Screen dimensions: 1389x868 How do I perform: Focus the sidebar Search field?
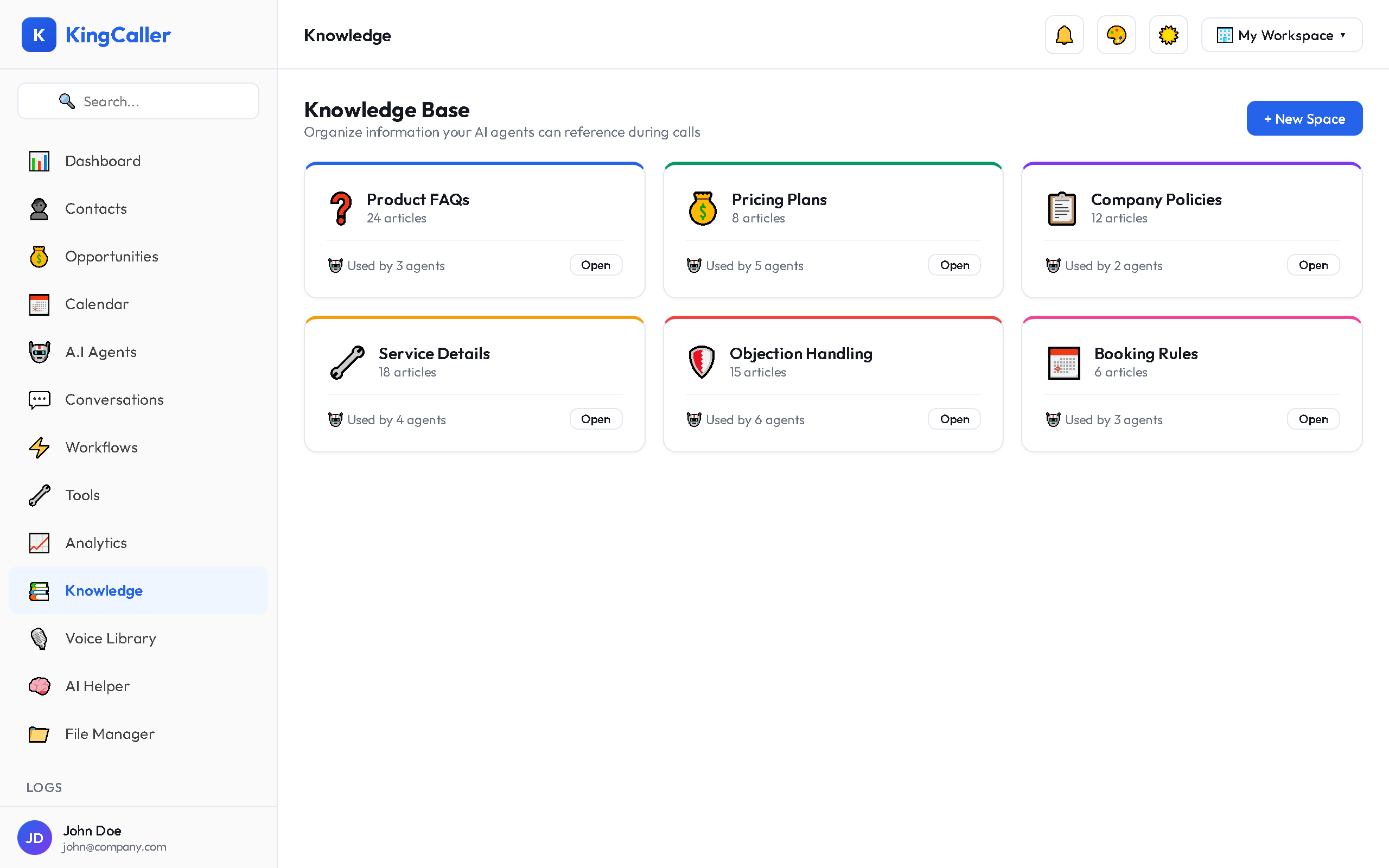(138, 101)
